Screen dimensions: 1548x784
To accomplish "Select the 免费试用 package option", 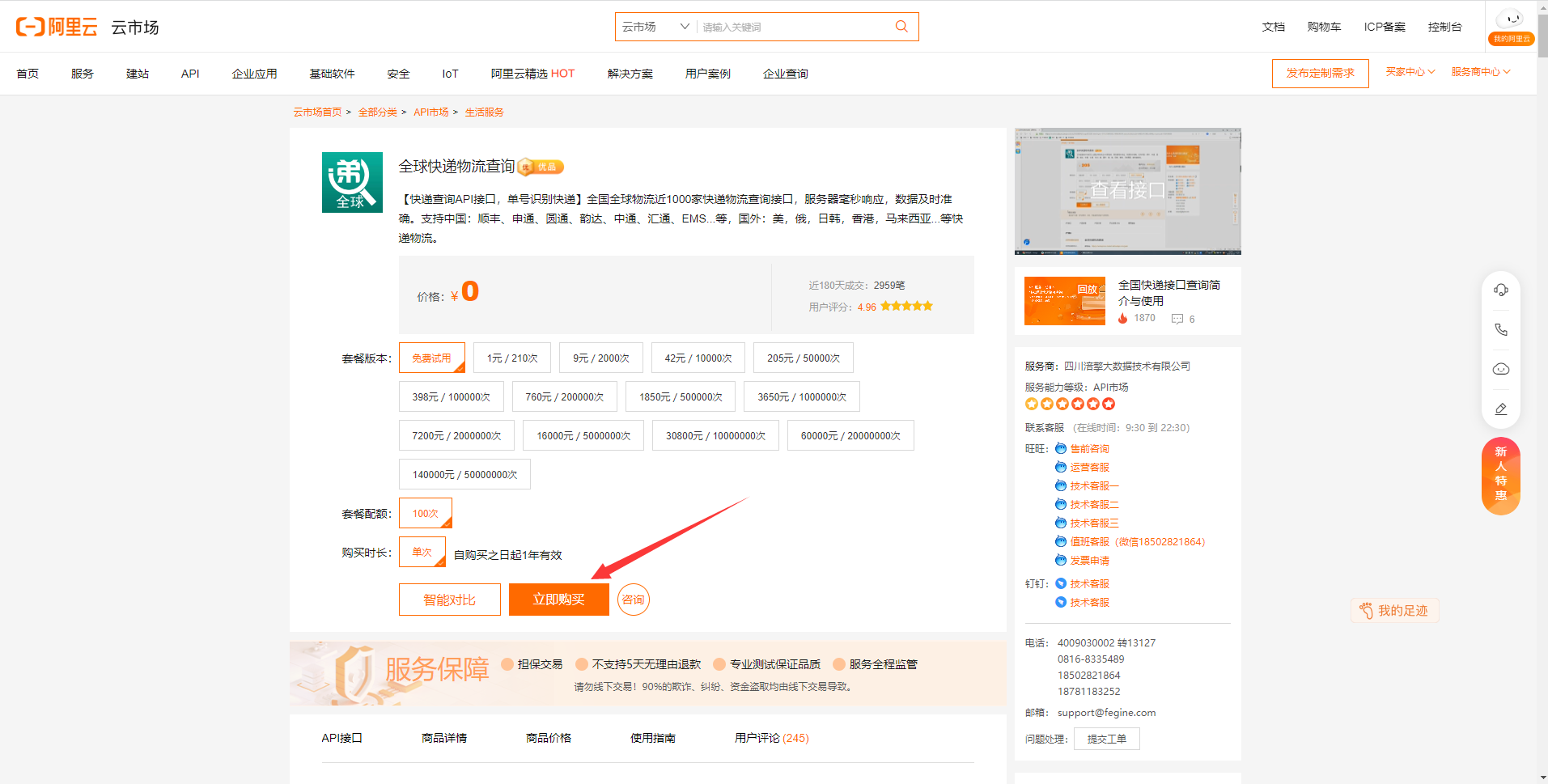I will (x=431, y=358).
